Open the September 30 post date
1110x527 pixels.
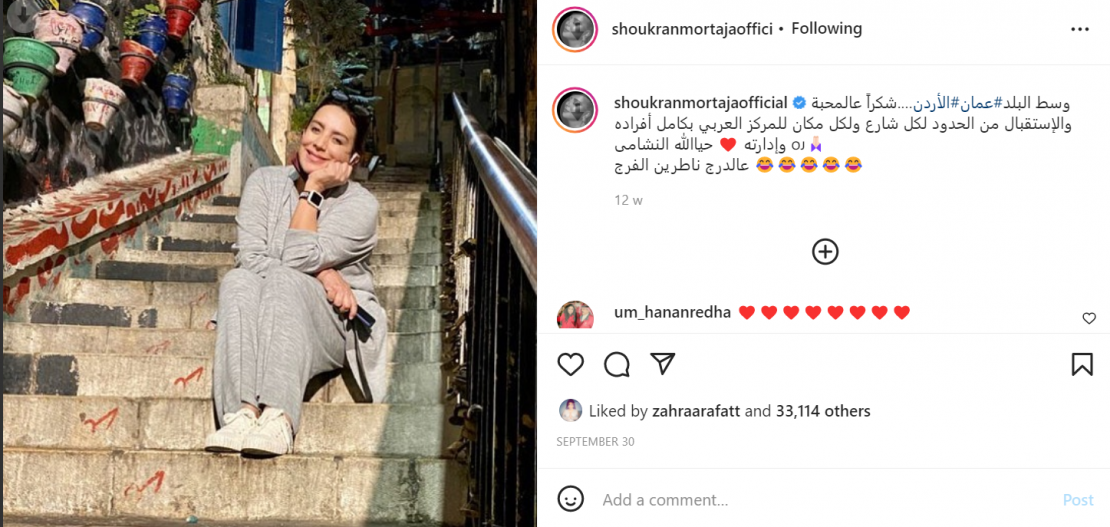595,441
